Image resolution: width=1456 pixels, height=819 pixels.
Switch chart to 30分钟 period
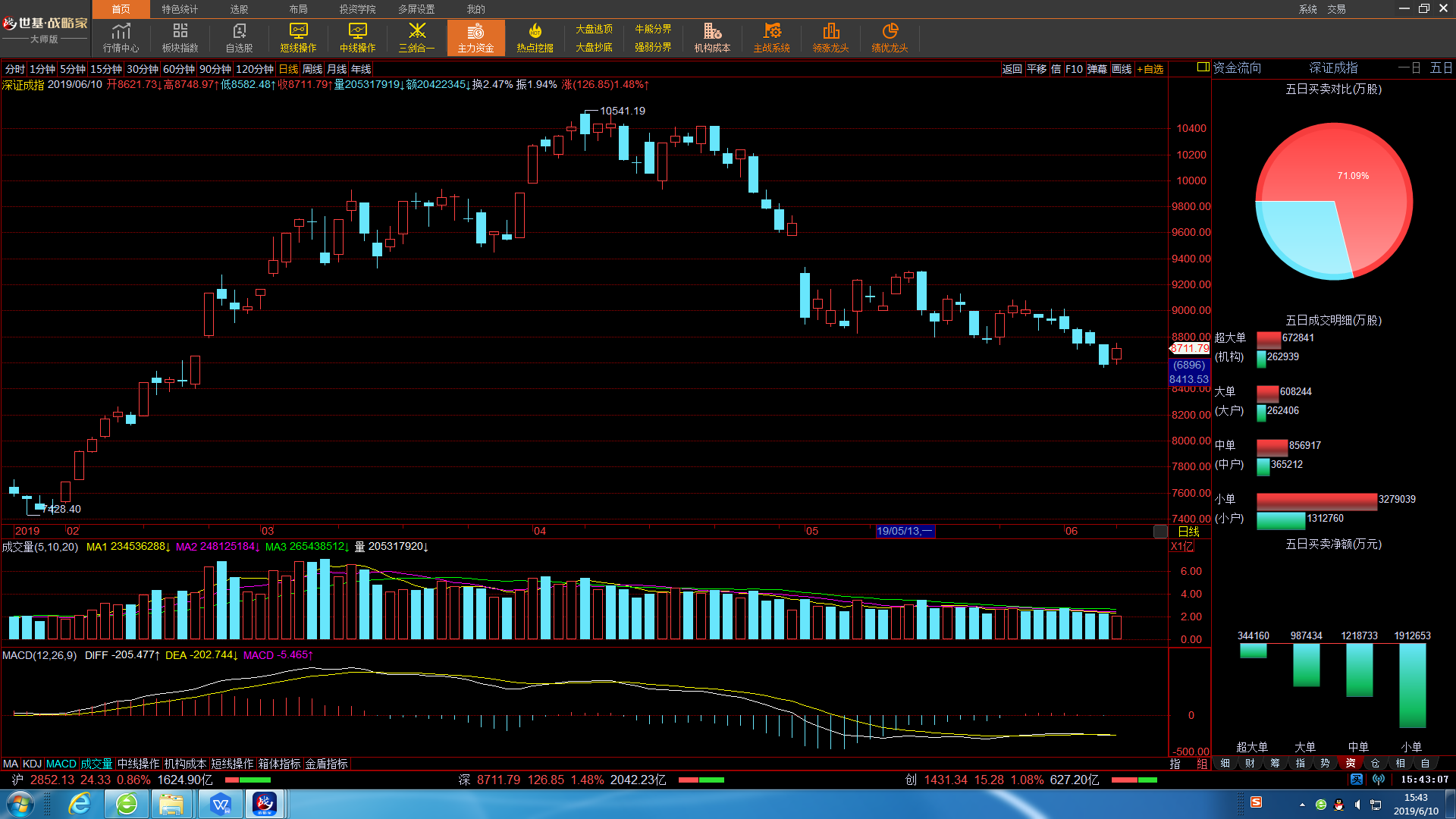pos(143,69)
